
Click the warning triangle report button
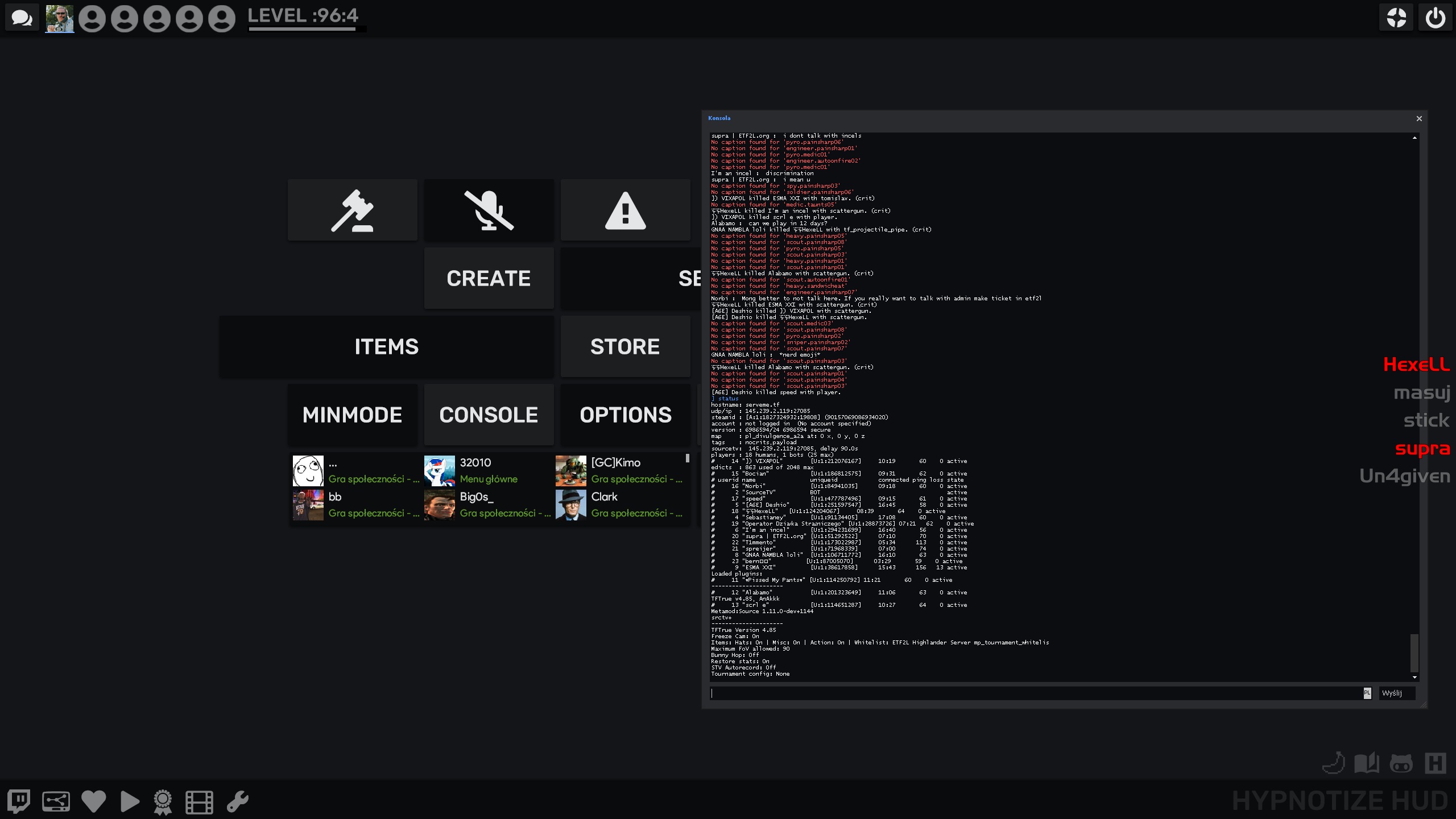(625, 210)
